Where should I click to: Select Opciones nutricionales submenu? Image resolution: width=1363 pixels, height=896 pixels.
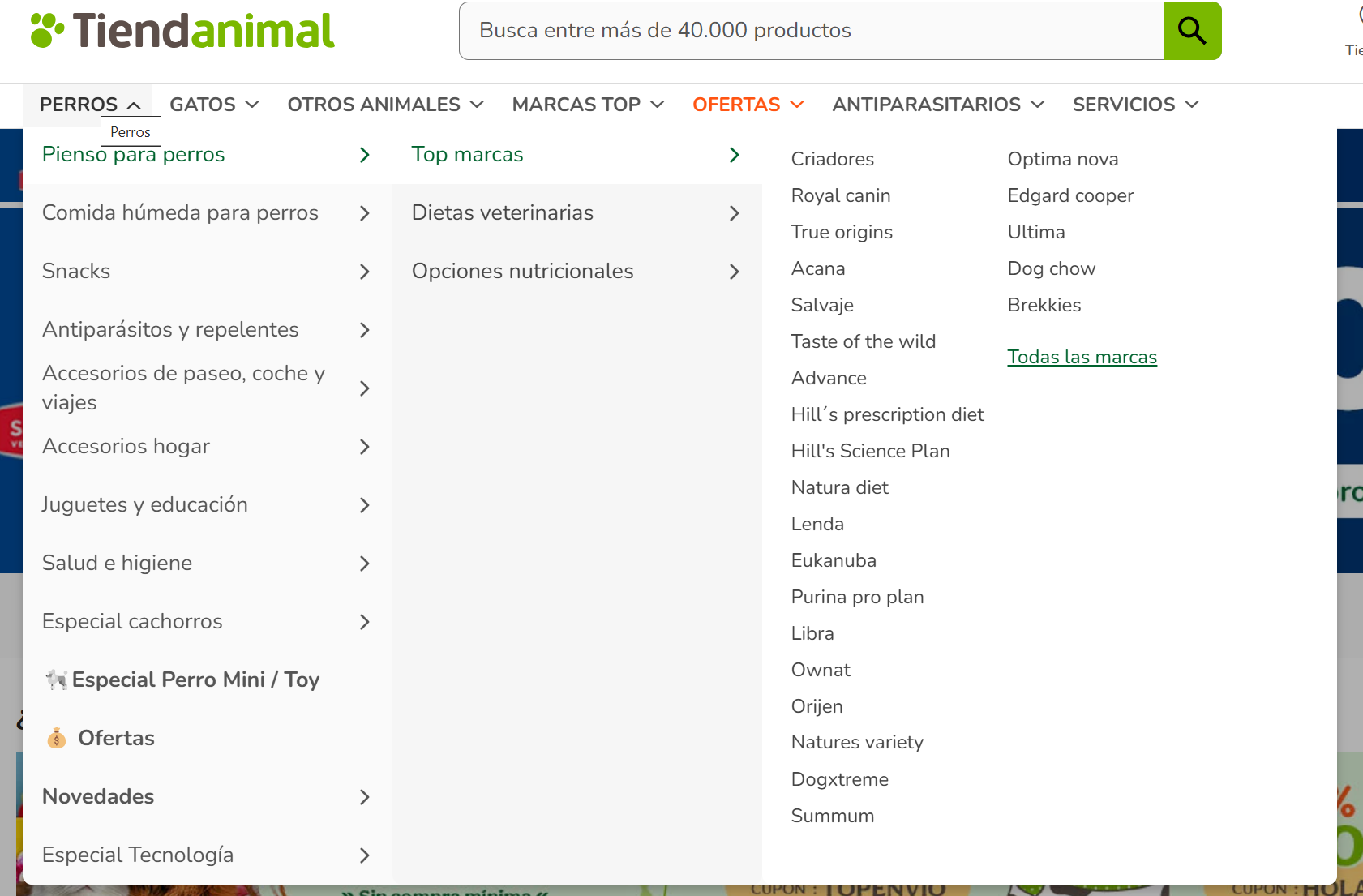(522, 271)
